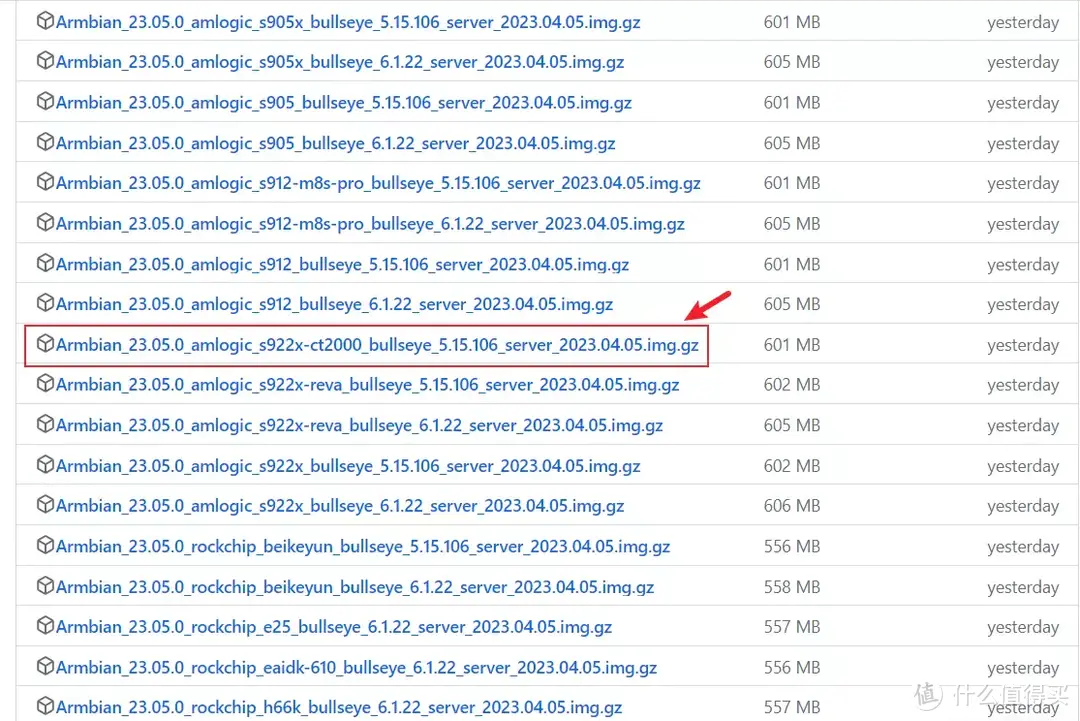
Task: Download amlogic s905x bullseye 6.1.22 image
Action: click(x=340, y=62)
